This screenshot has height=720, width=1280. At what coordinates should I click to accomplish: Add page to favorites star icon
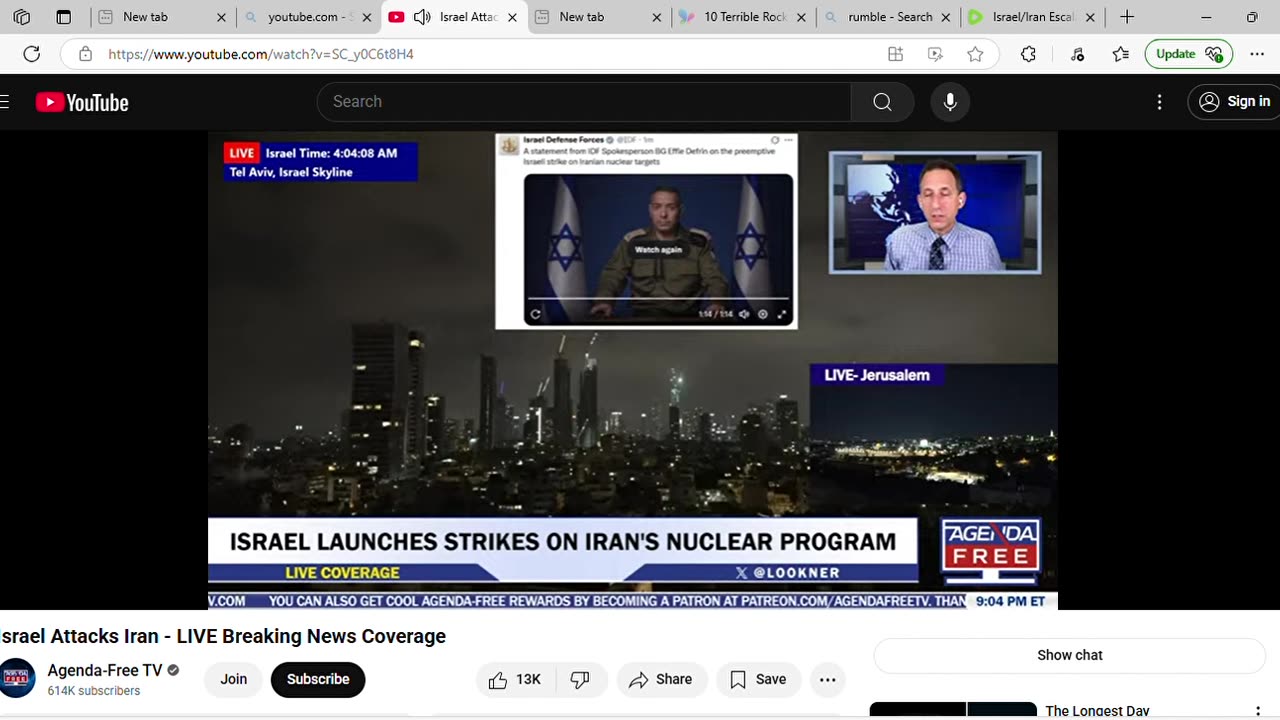point(975,54)
